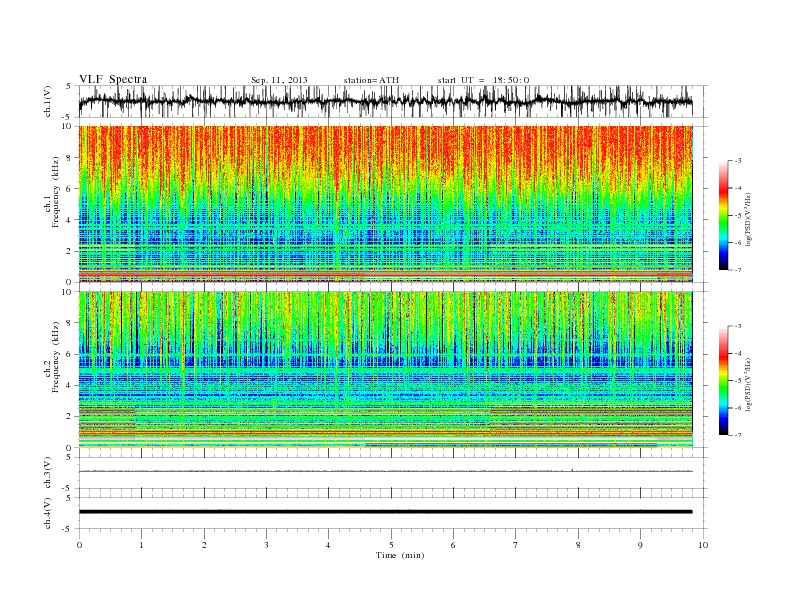Click the log(PSD) label of ch.1 colorbar

click(748, 218)
